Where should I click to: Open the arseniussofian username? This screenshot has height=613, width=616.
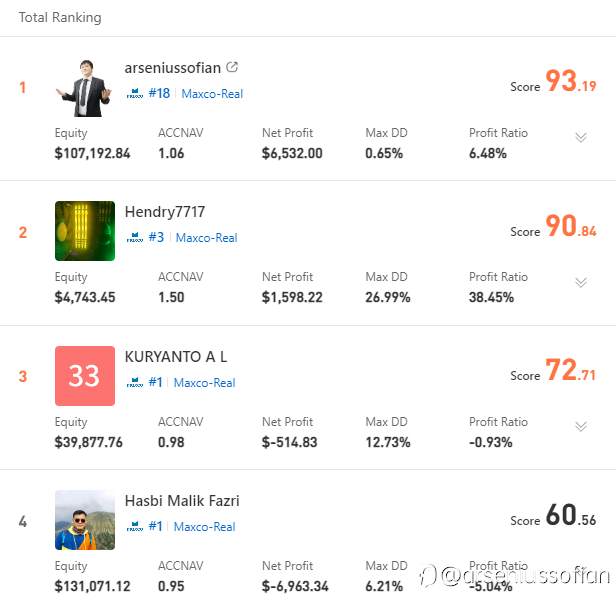(x=172, y=68)
